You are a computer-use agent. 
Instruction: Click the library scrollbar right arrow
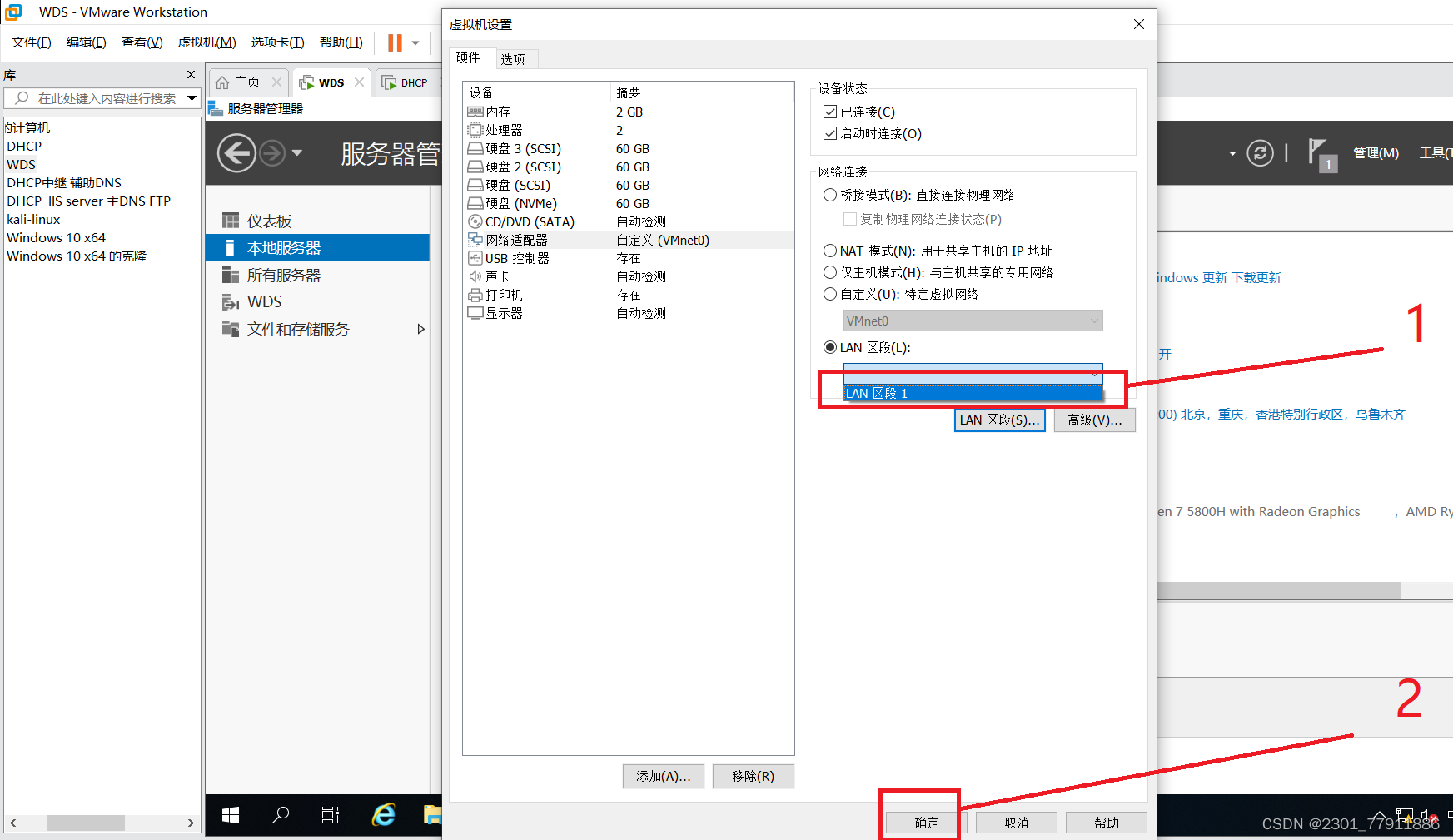191,823
